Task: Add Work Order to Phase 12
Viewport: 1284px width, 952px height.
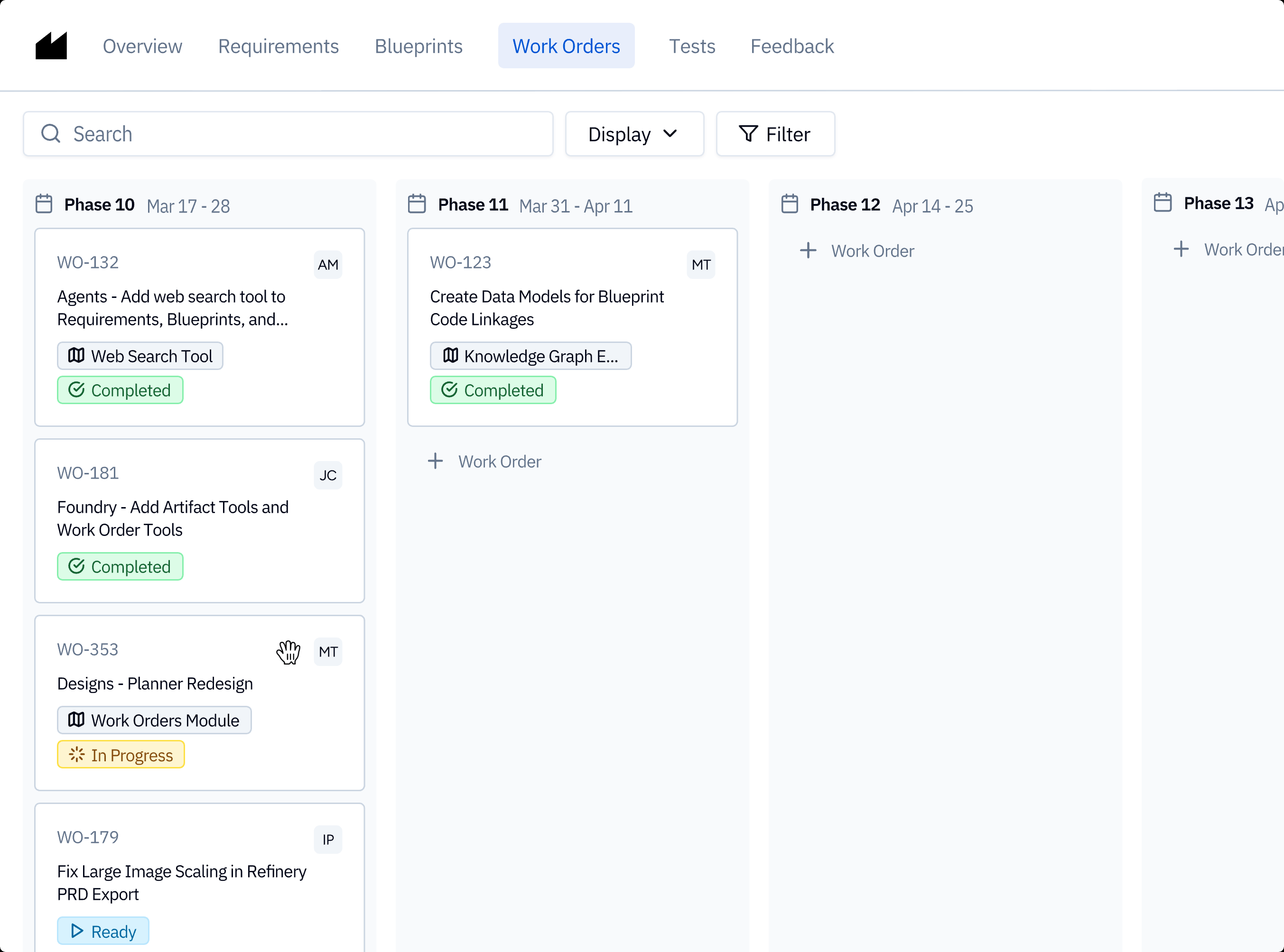Action: tap(857, 250)
